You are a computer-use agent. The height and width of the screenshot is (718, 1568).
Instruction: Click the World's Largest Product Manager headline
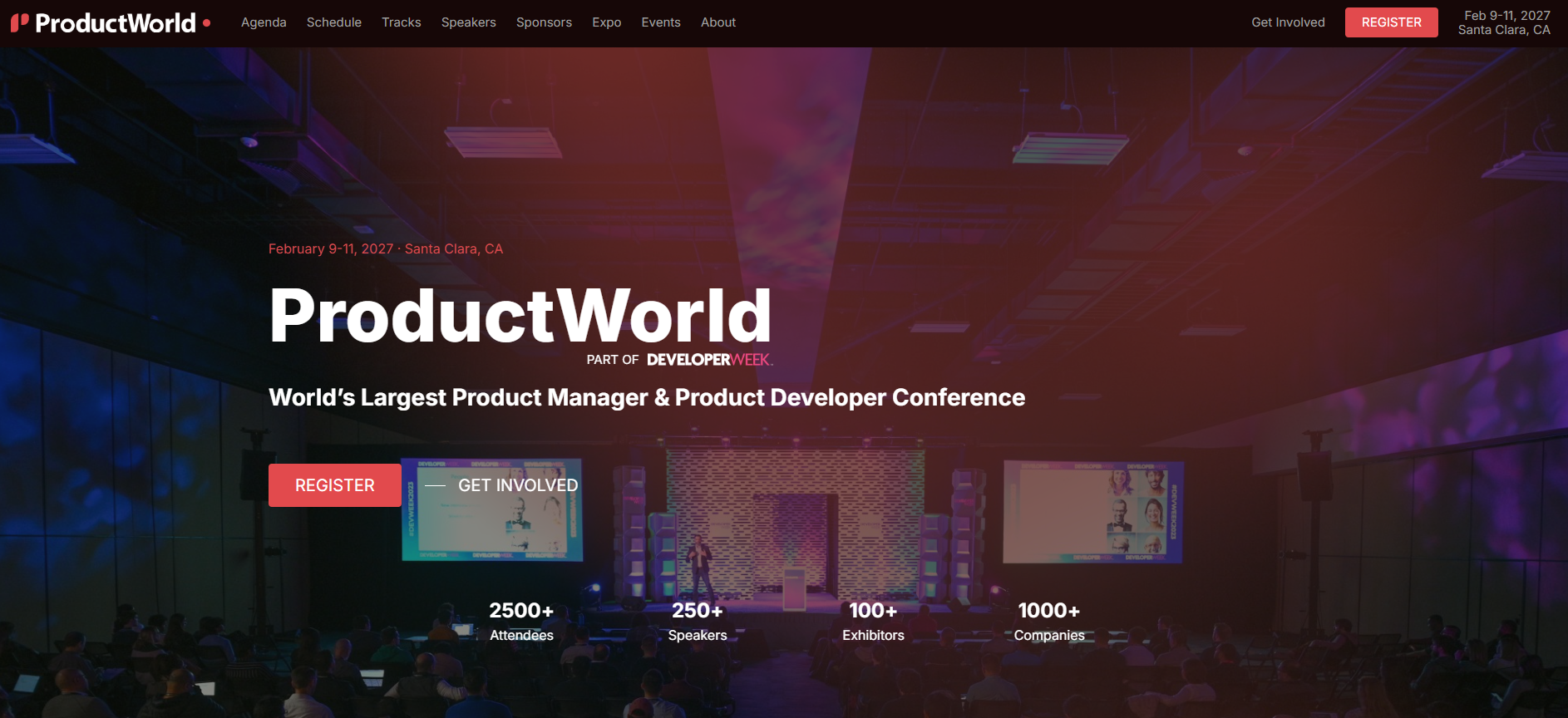click(647, 397)
